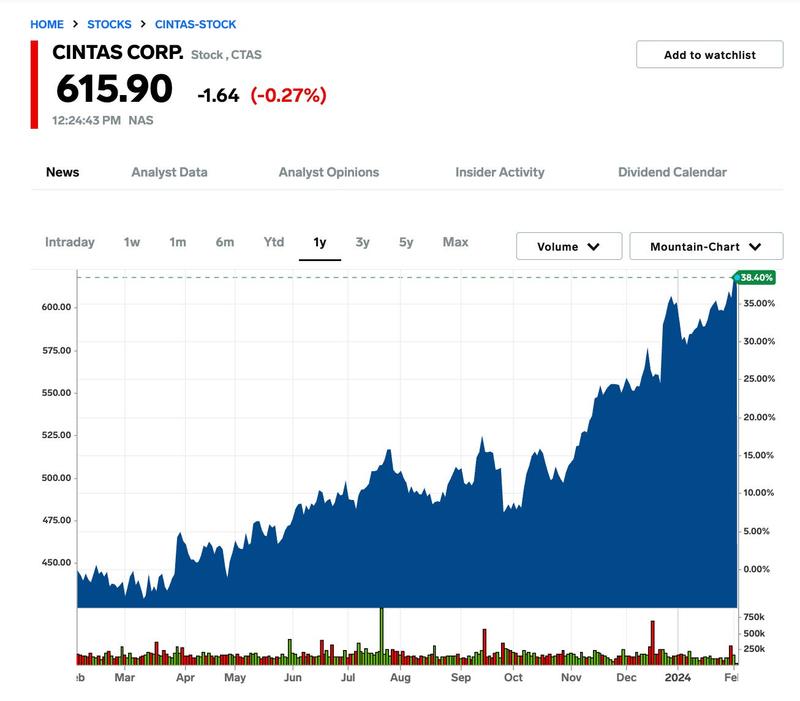Click the 500k volume axis label
The width and height of the screenshot is (800, 701).
[x=754, y=634]
